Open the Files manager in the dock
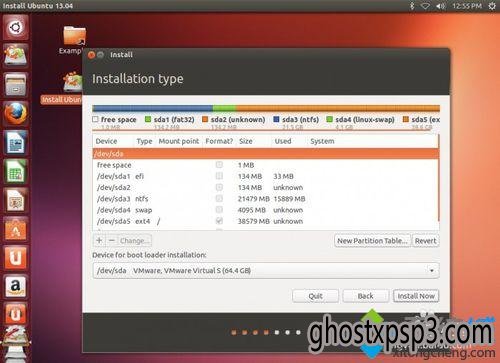 tap(16, 85)
